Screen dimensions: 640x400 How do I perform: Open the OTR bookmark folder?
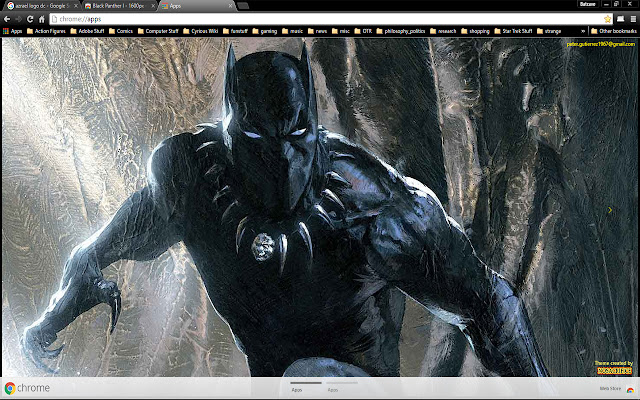(363, 31)
